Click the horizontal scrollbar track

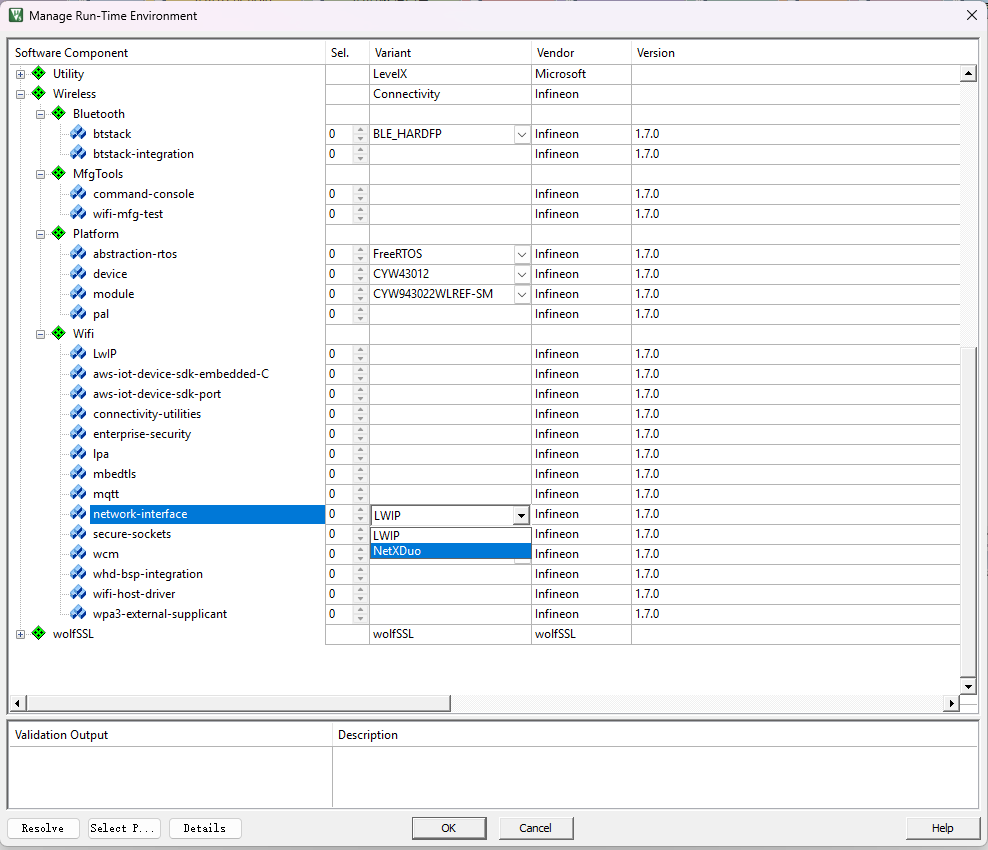[700, 704]
